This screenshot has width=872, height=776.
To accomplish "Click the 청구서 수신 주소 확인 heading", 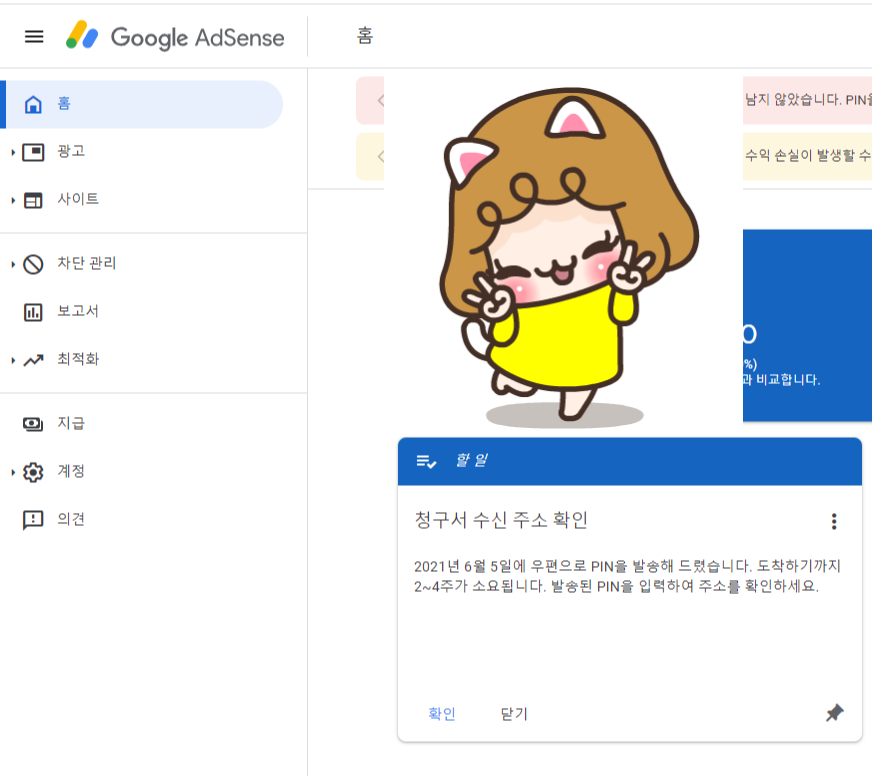I will [501, 520].
